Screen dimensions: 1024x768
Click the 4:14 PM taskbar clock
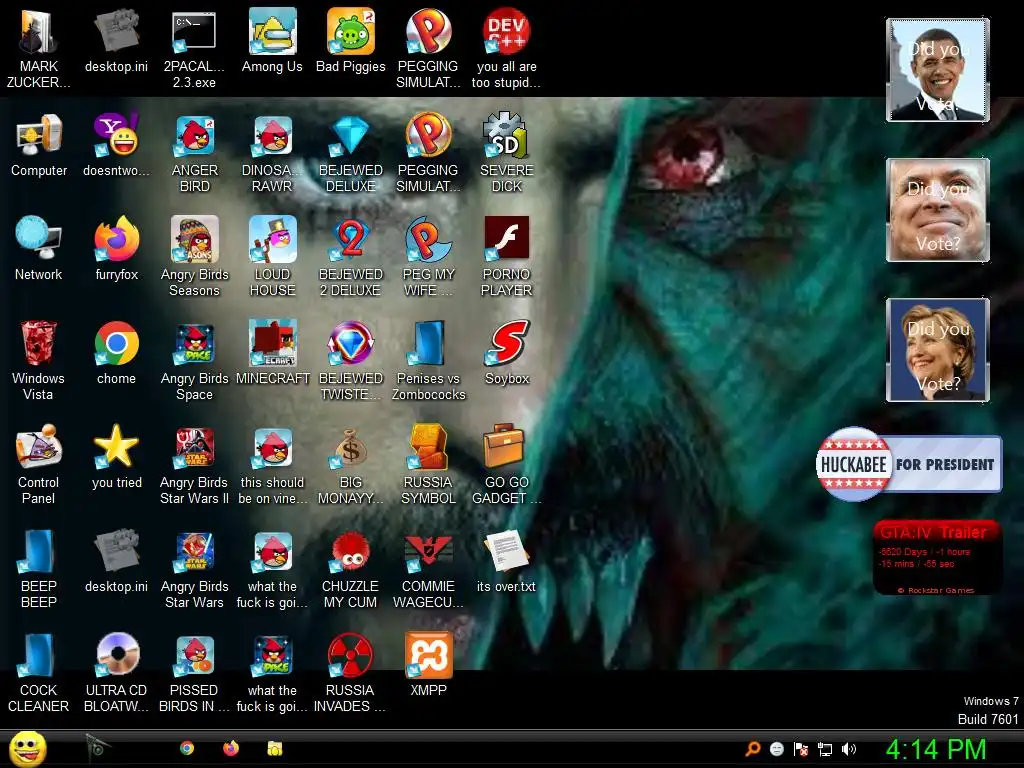point(935,750)
